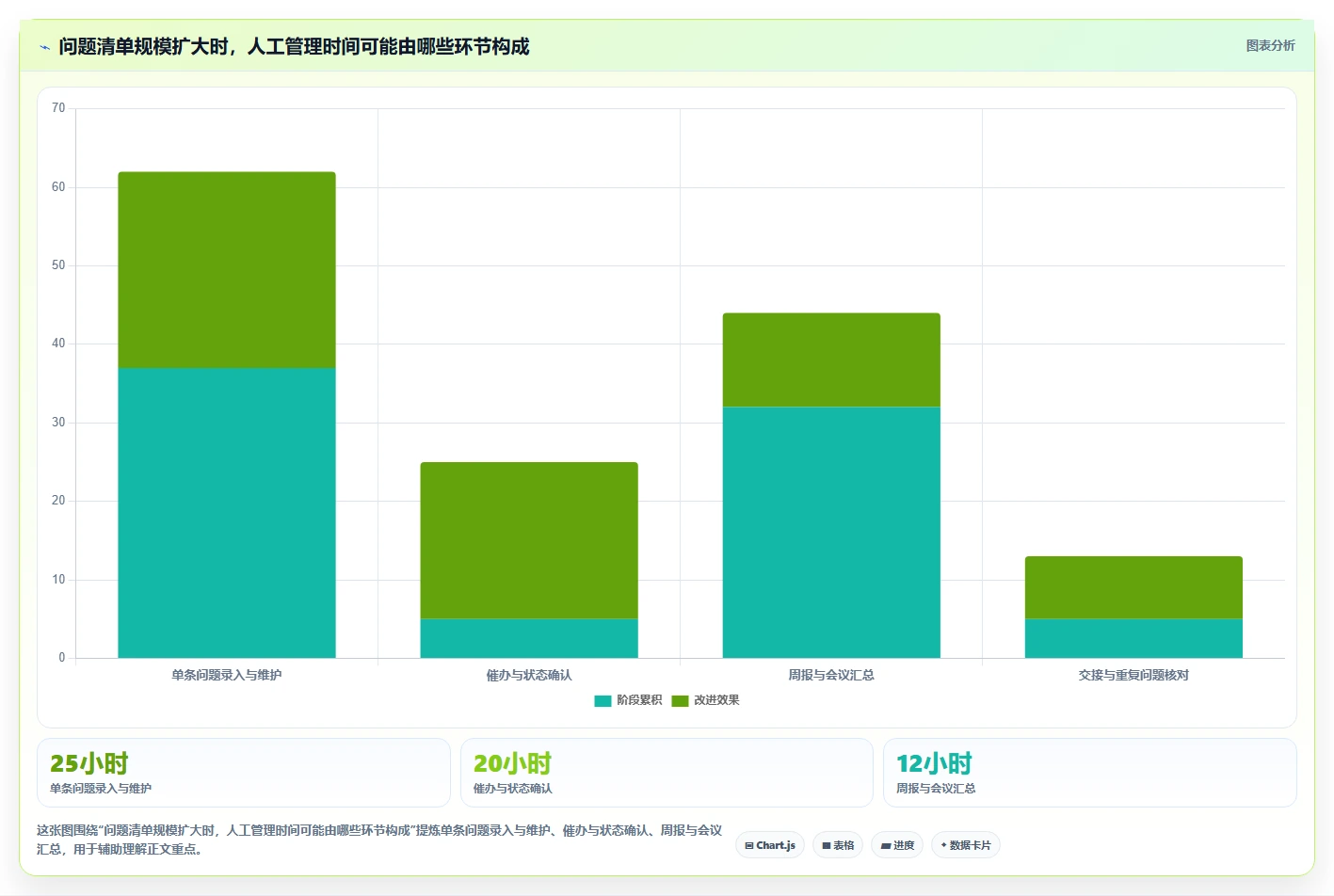The width and height of the screenshot is (1334, 896).
Task: Click teal segment of 单条问题录入与维护 bar
Action: pyautogui.click(x=227, y=513)
